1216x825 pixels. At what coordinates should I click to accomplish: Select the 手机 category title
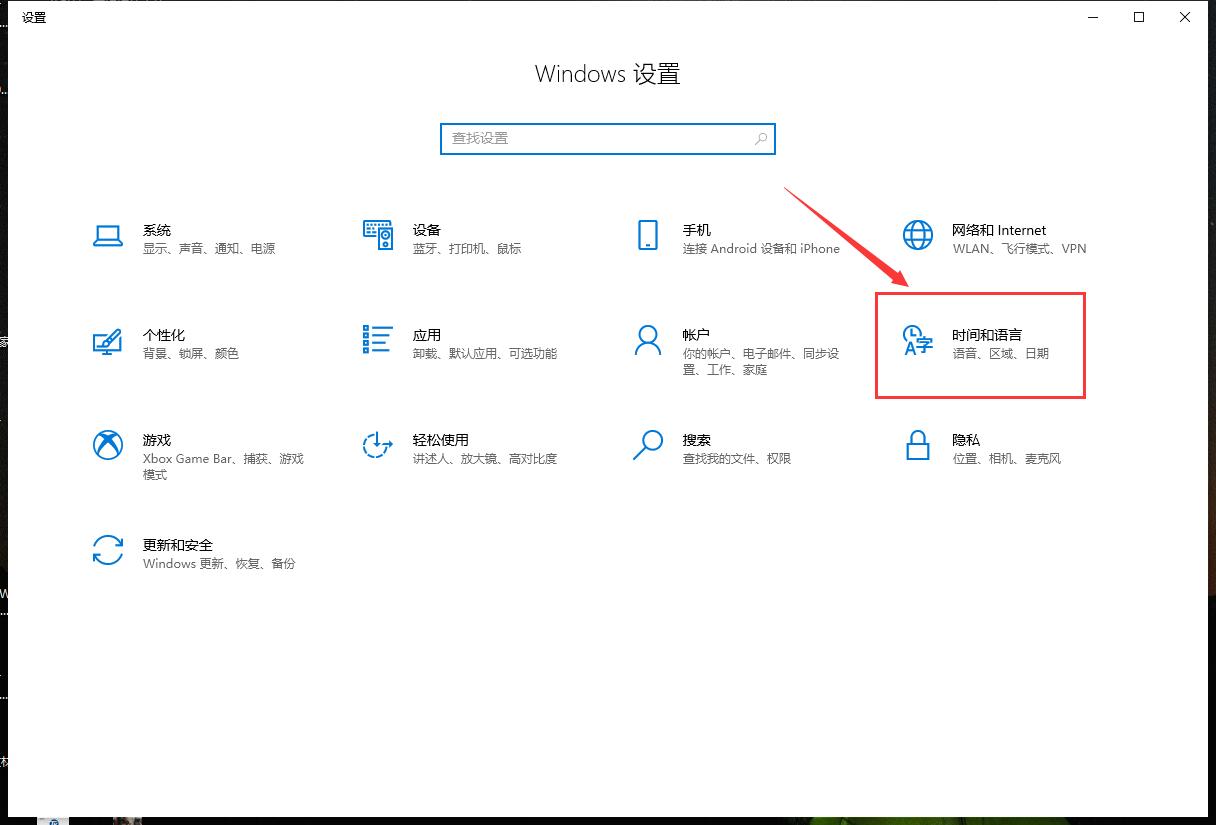click(697, 230)
